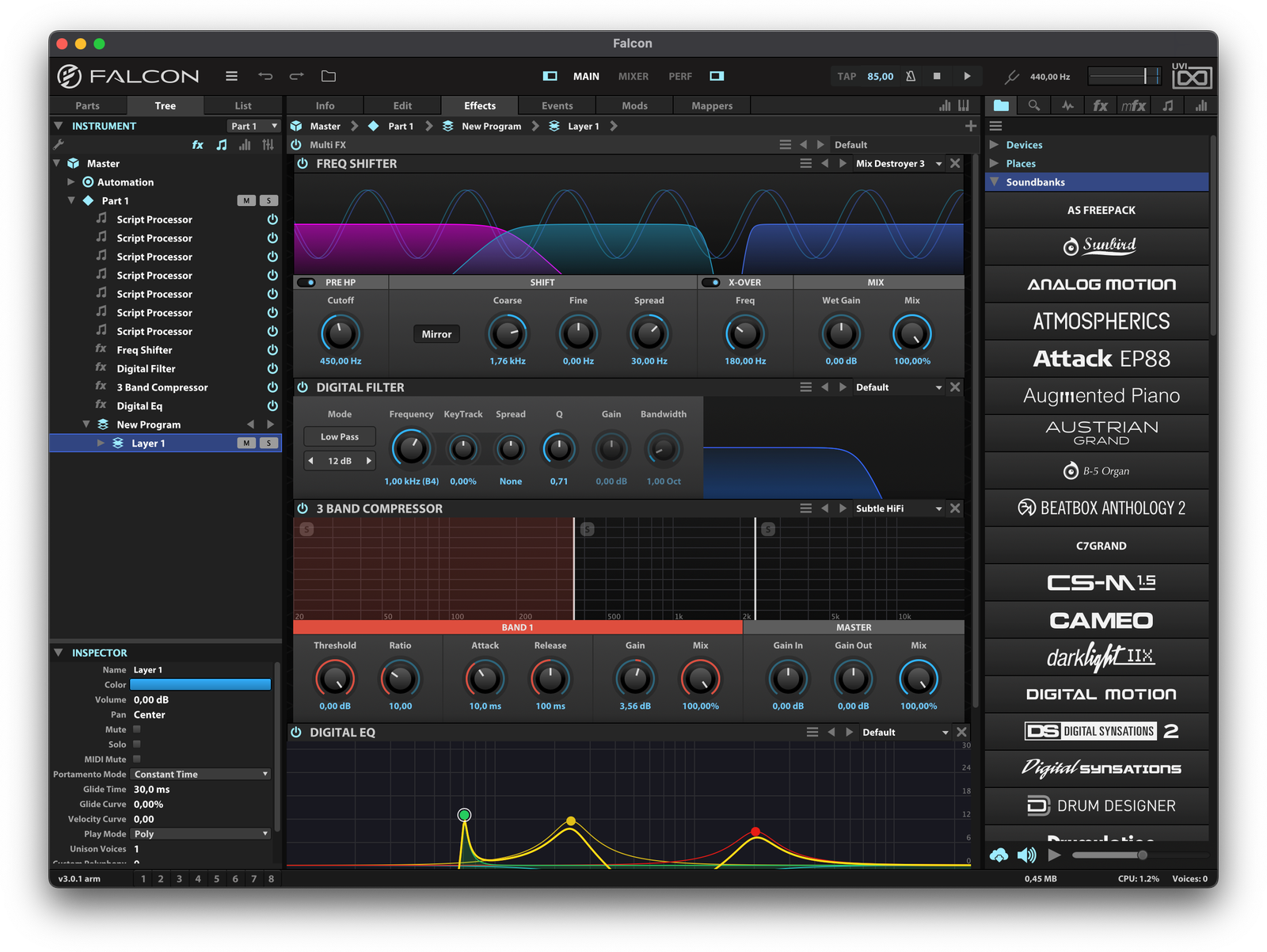Collapse the Master tree node
1267x952 pixels.
point(57,163)
